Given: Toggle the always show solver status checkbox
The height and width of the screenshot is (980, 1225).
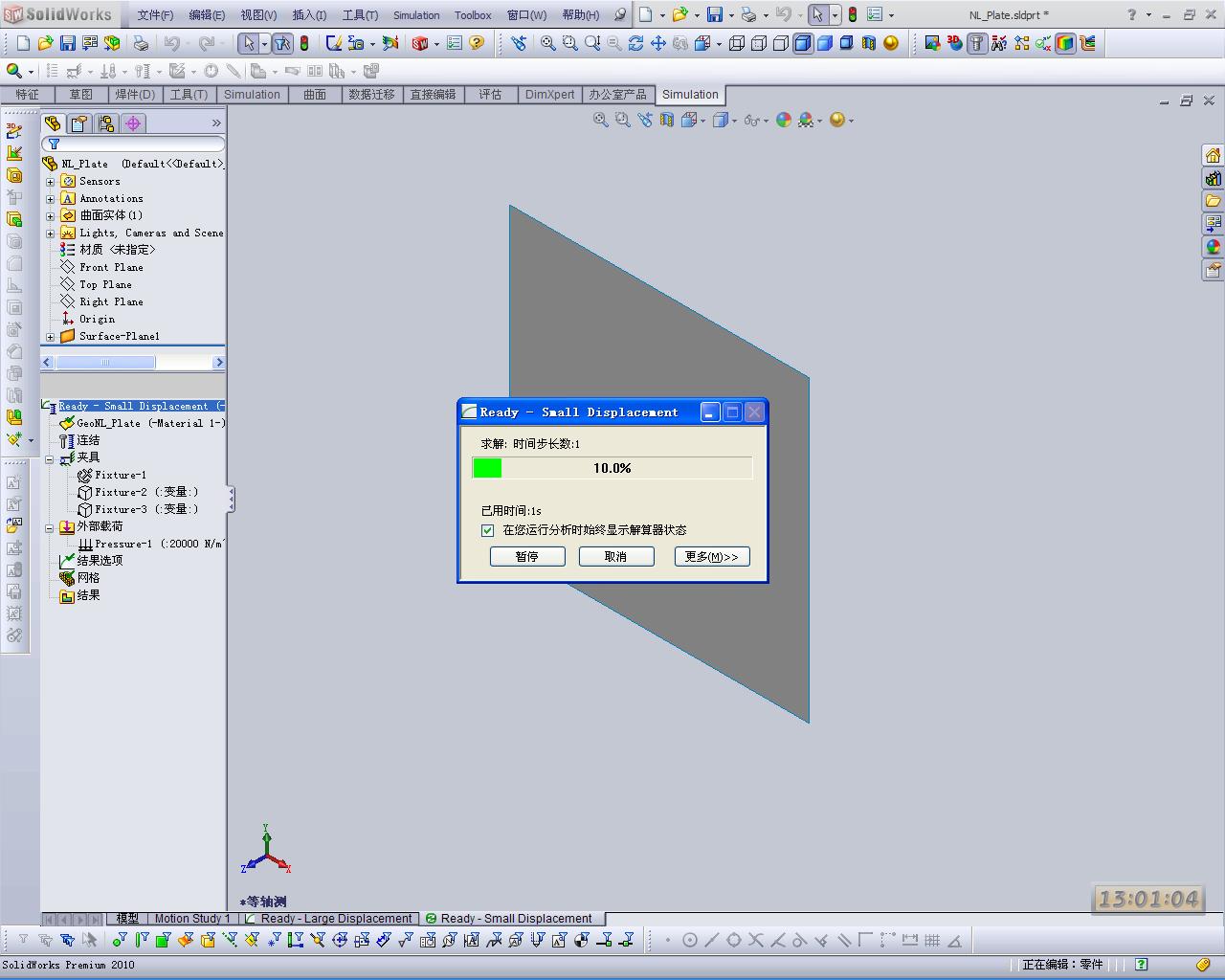Looking at the screenshot, I should pos(488,530).
